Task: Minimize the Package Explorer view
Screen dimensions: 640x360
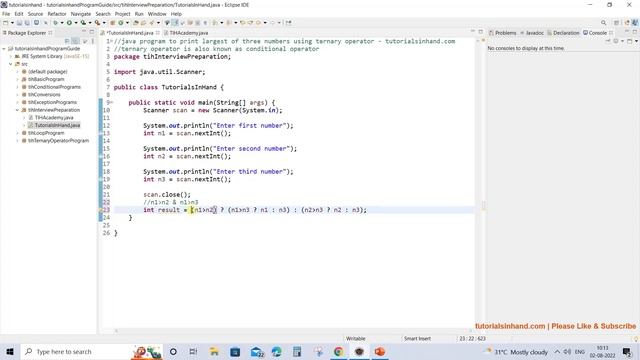Action: [x=84, y=31]
